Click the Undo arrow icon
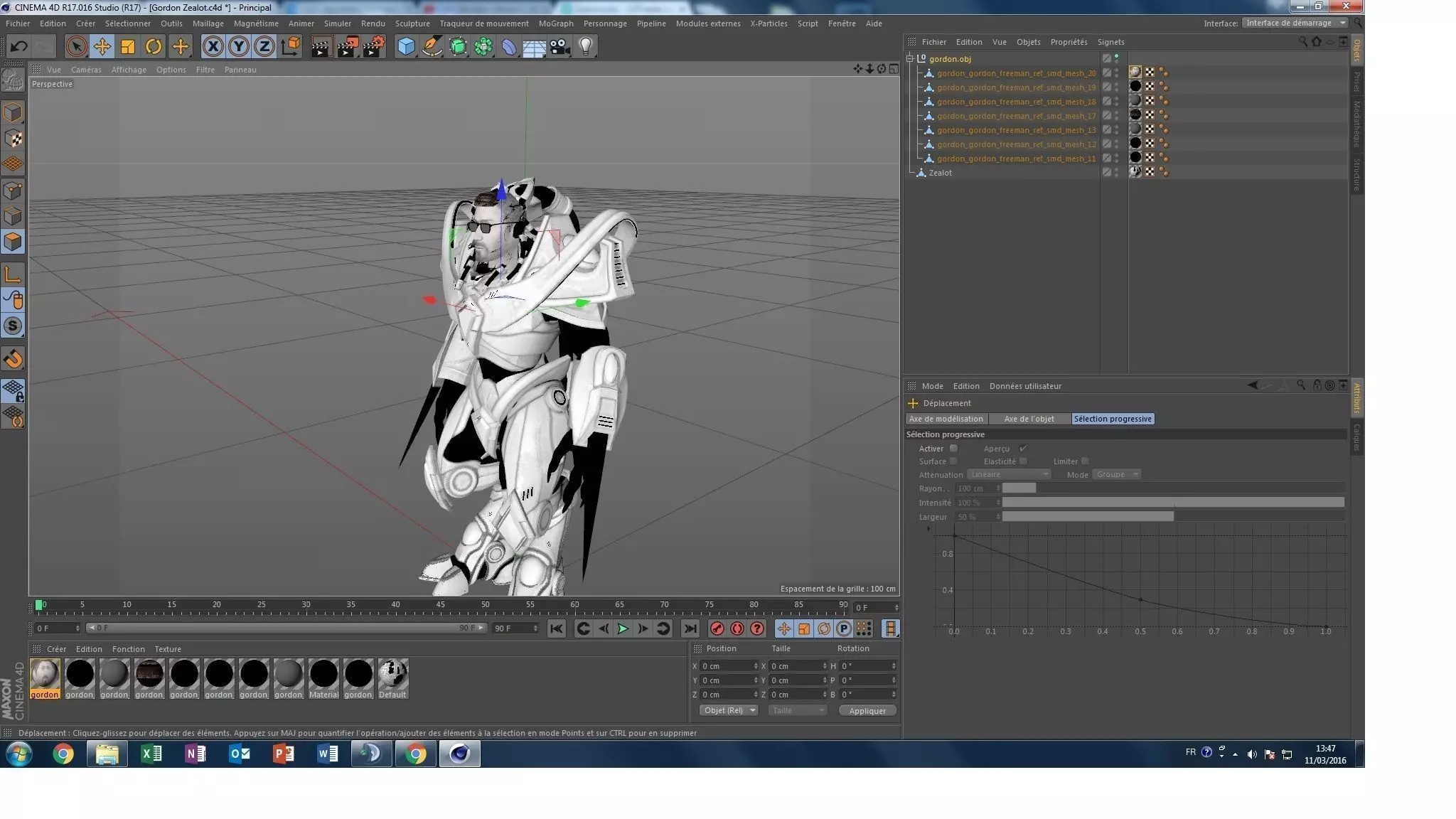 coord(18,47)
